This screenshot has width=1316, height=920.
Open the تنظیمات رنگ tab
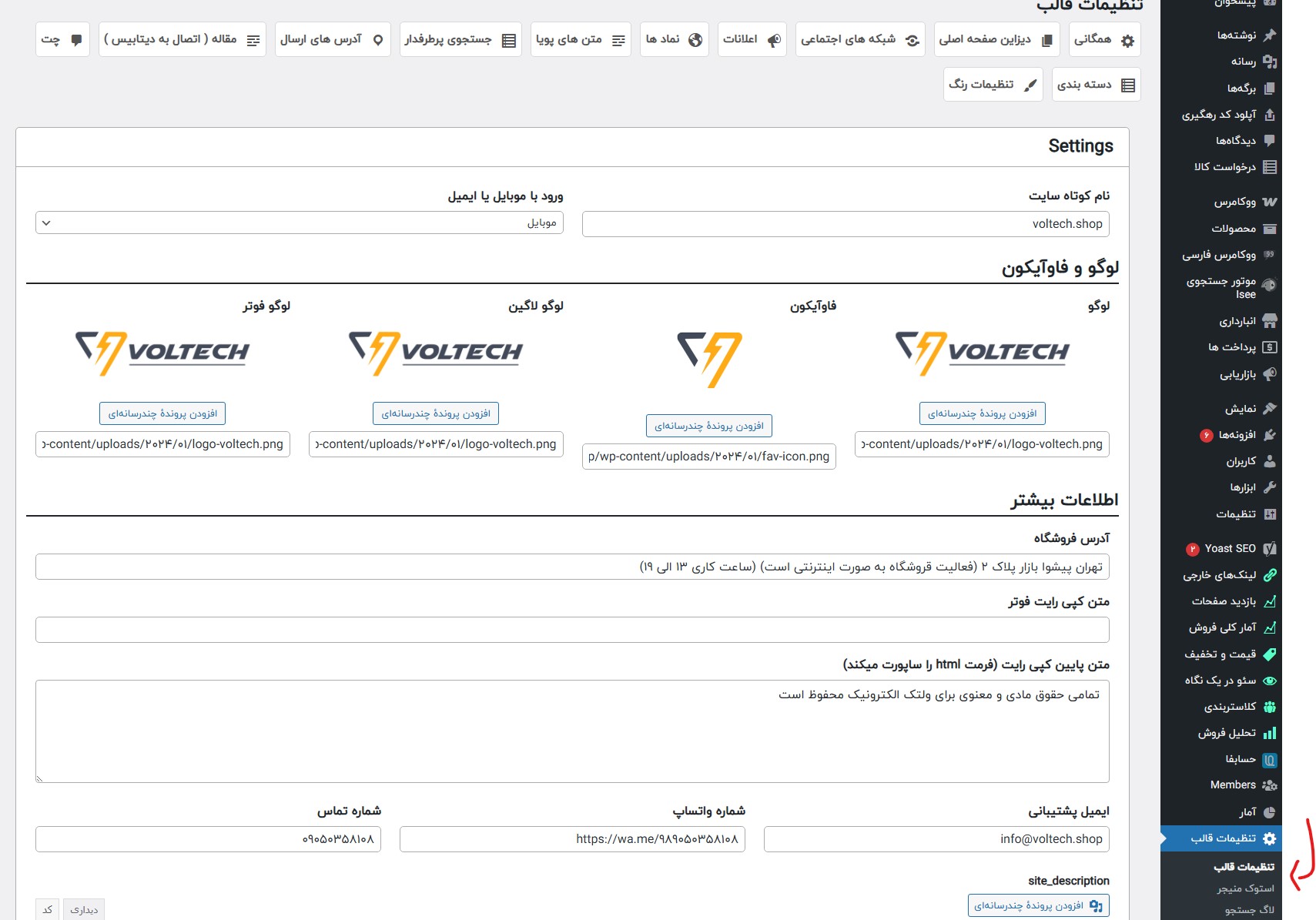click(x=993, y=85)
